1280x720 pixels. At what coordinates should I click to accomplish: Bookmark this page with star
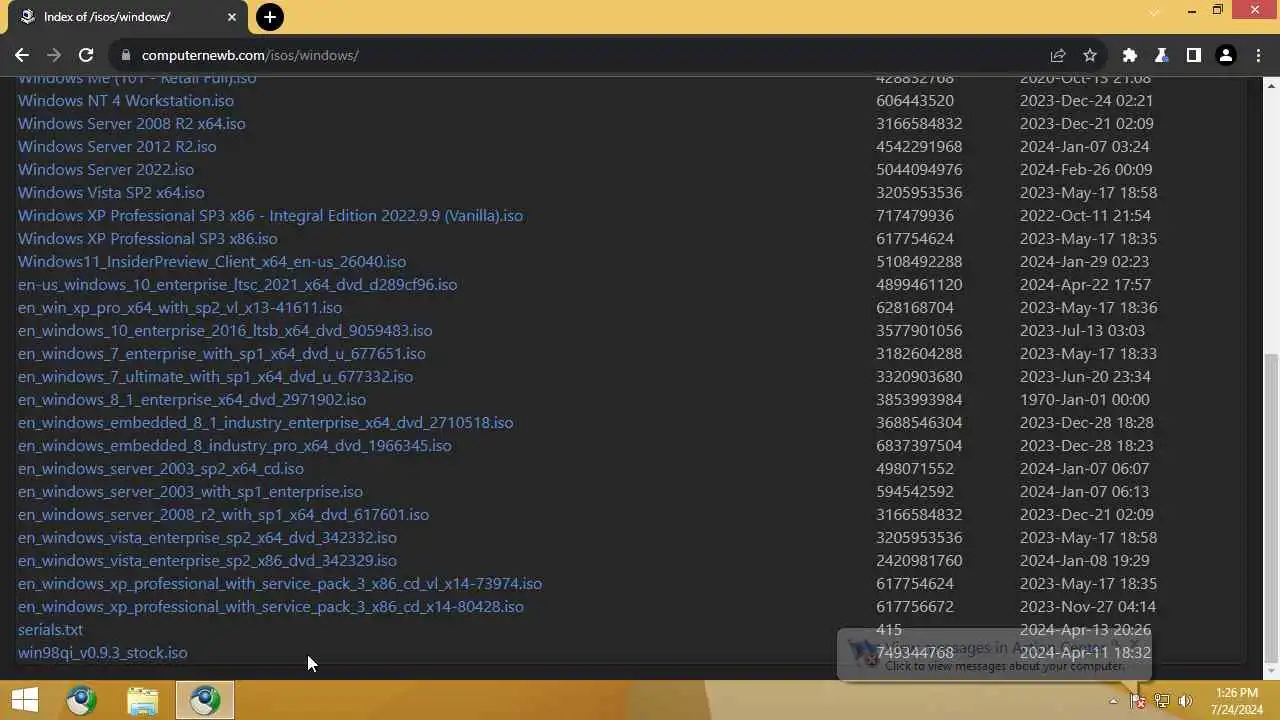1090,55
